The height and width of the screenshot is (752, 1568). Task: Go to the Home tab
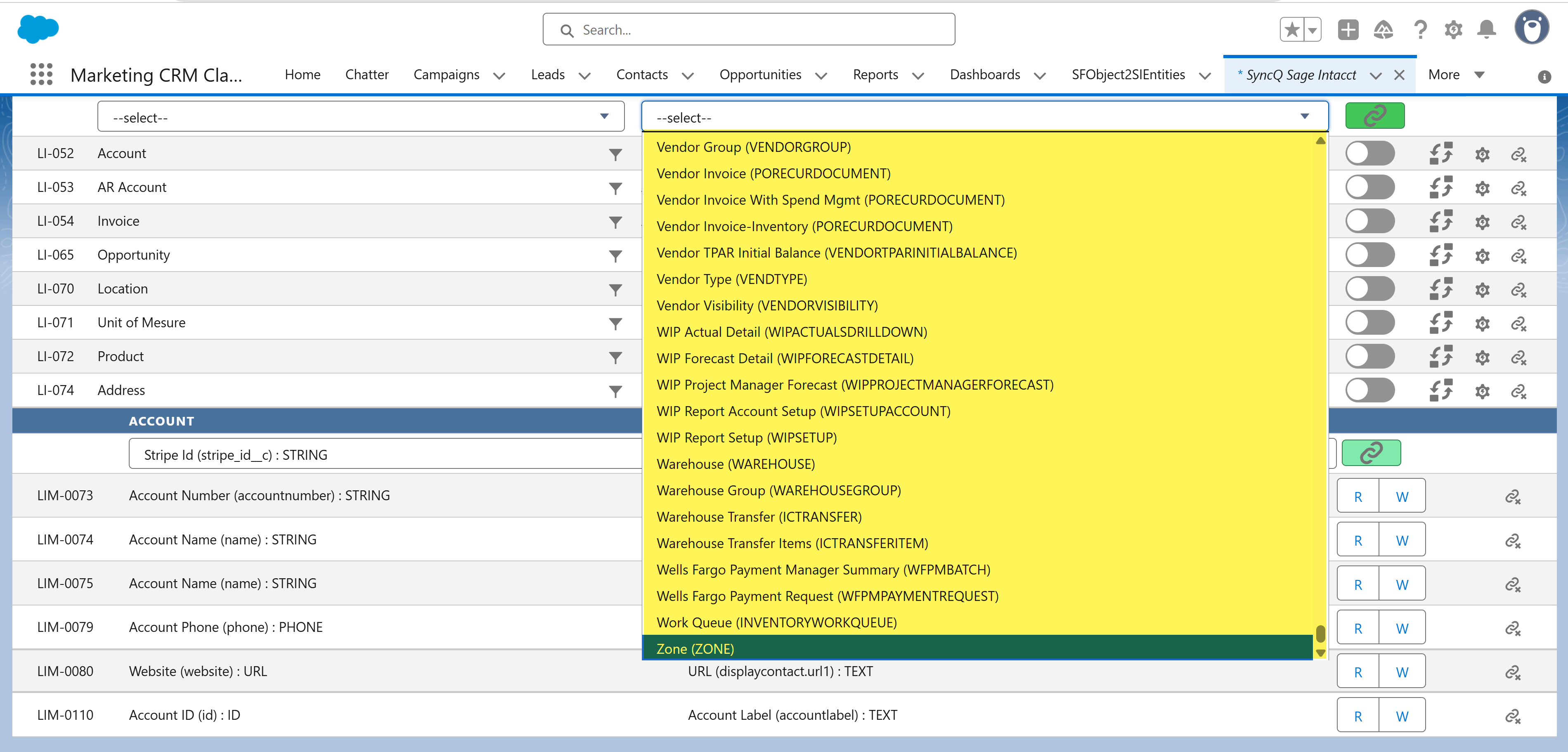coord(303,75)
